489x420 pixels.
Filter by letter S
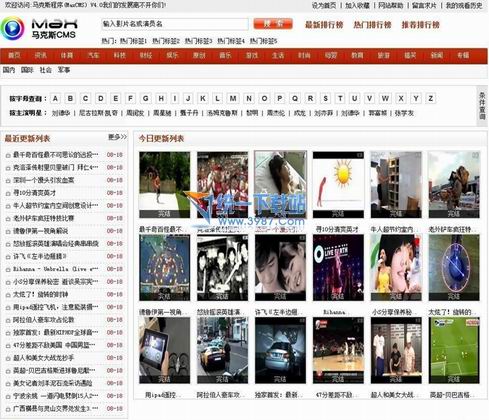pos(325,98)
